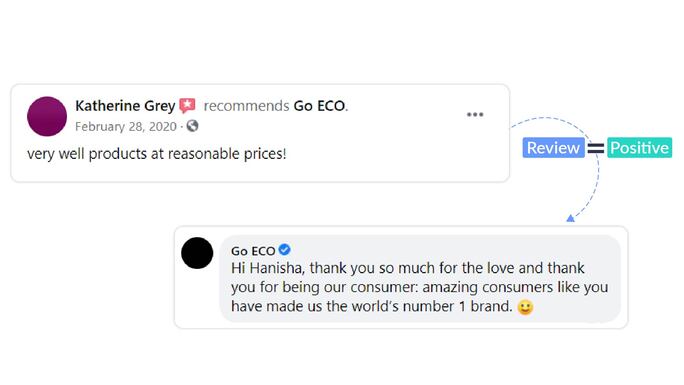Image resolution: width=684 pixels, height=385 pixels.
Task: Open Go ECO's black profile avatar
Action: 197,253
